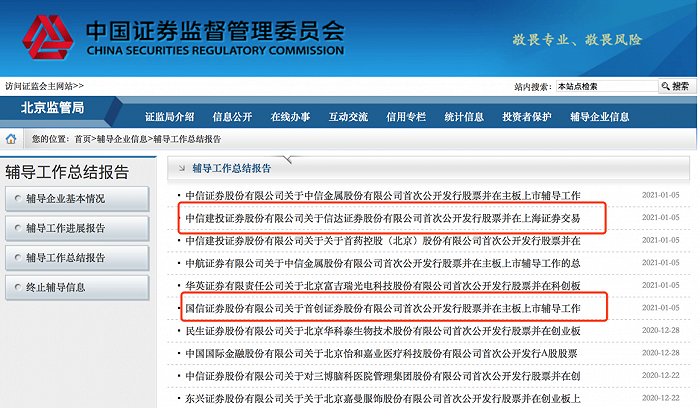Viewport: 700px width, 408px height.
Task: Choose 辅导工作总结报告 in the left sidebar
Action: [x=64, y=258]
